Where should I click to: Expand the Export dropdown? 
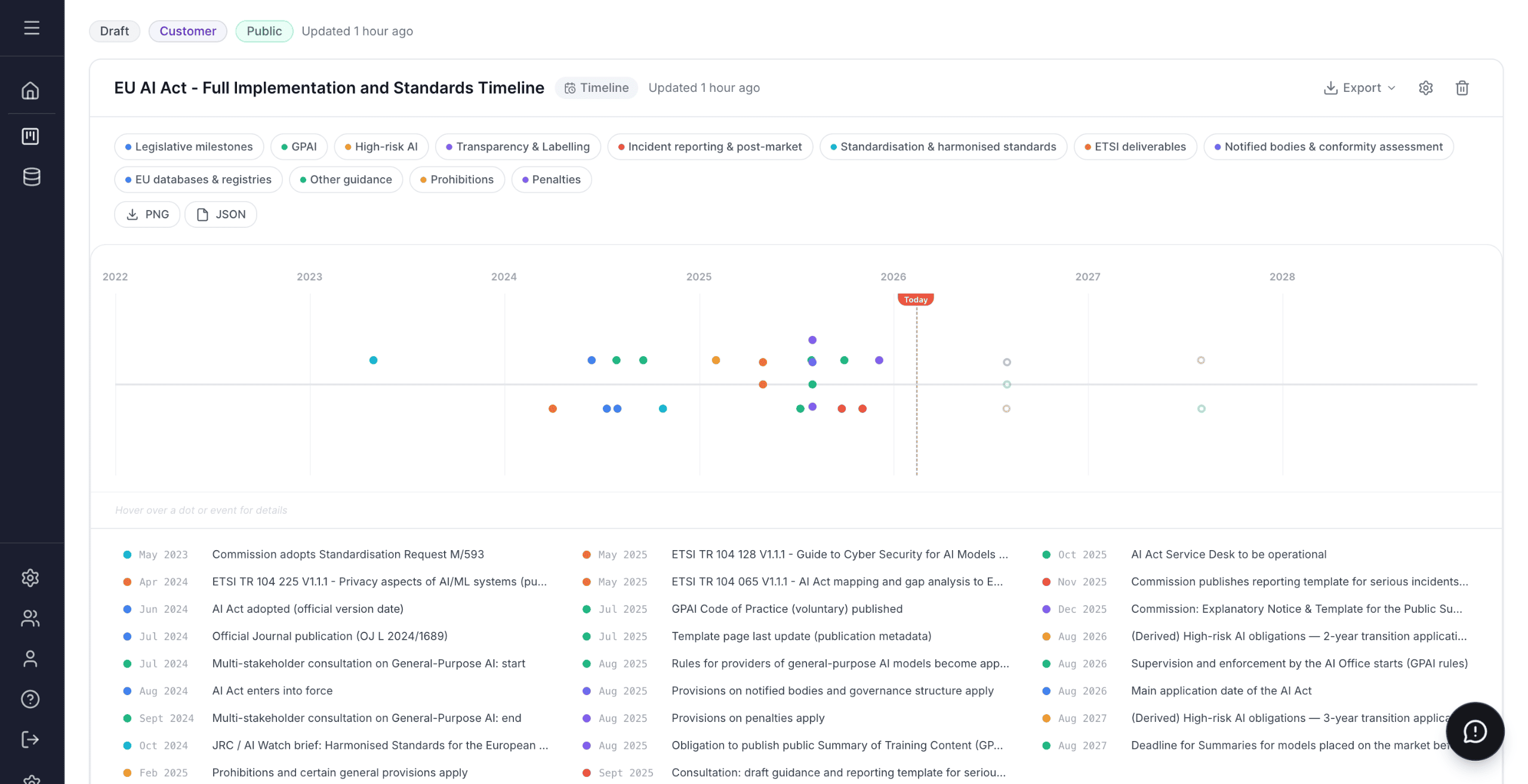click(x=1360, y=88)
